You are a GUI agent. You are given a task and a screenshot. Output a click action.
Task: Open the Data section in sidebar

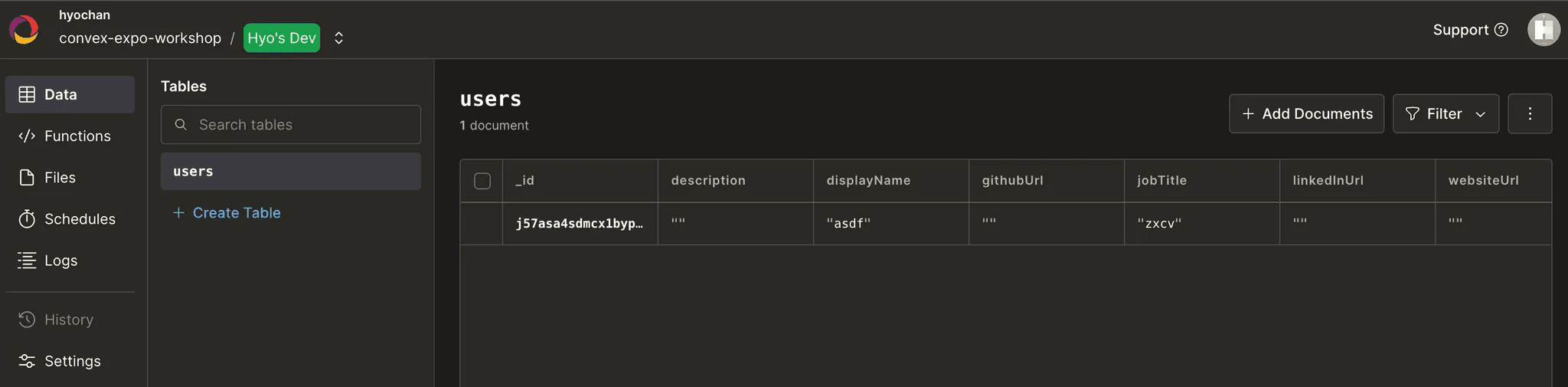tap(70, 94)
